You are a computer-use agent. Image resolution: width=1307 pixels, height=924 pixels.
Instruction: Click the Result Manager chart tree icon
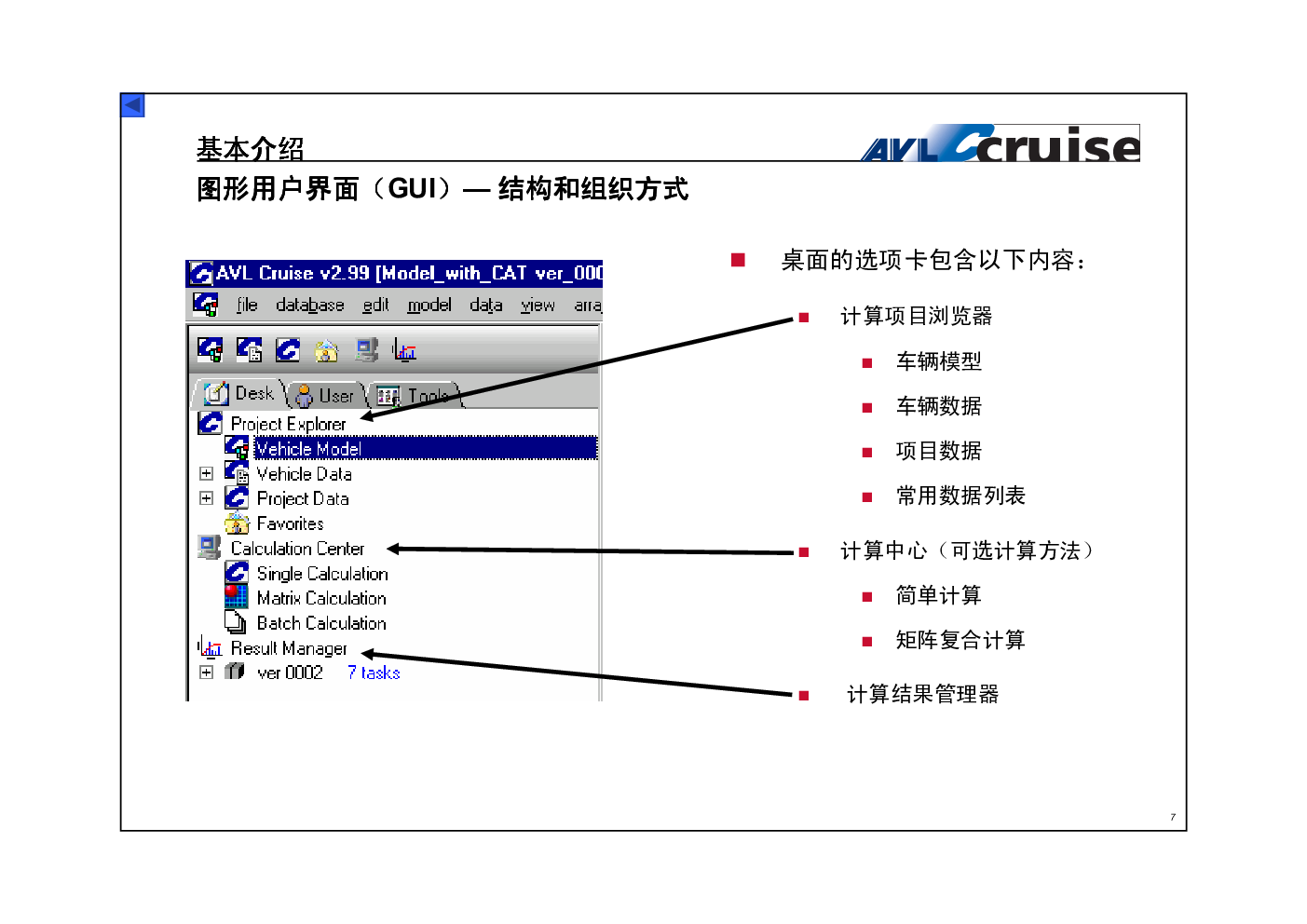(210, 647)
